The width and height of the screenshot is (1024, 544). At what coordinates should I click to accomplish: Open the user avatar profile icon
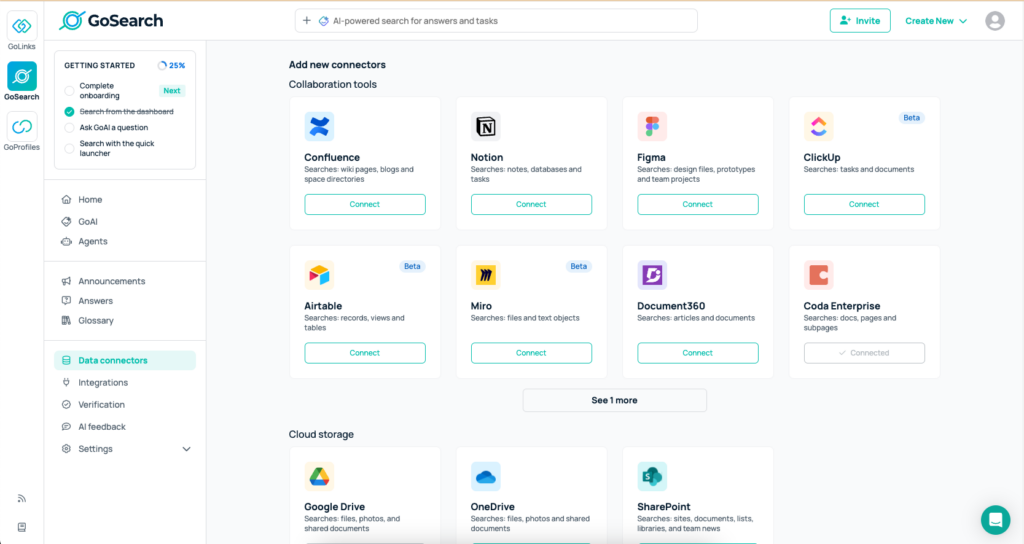pos(995,21)
